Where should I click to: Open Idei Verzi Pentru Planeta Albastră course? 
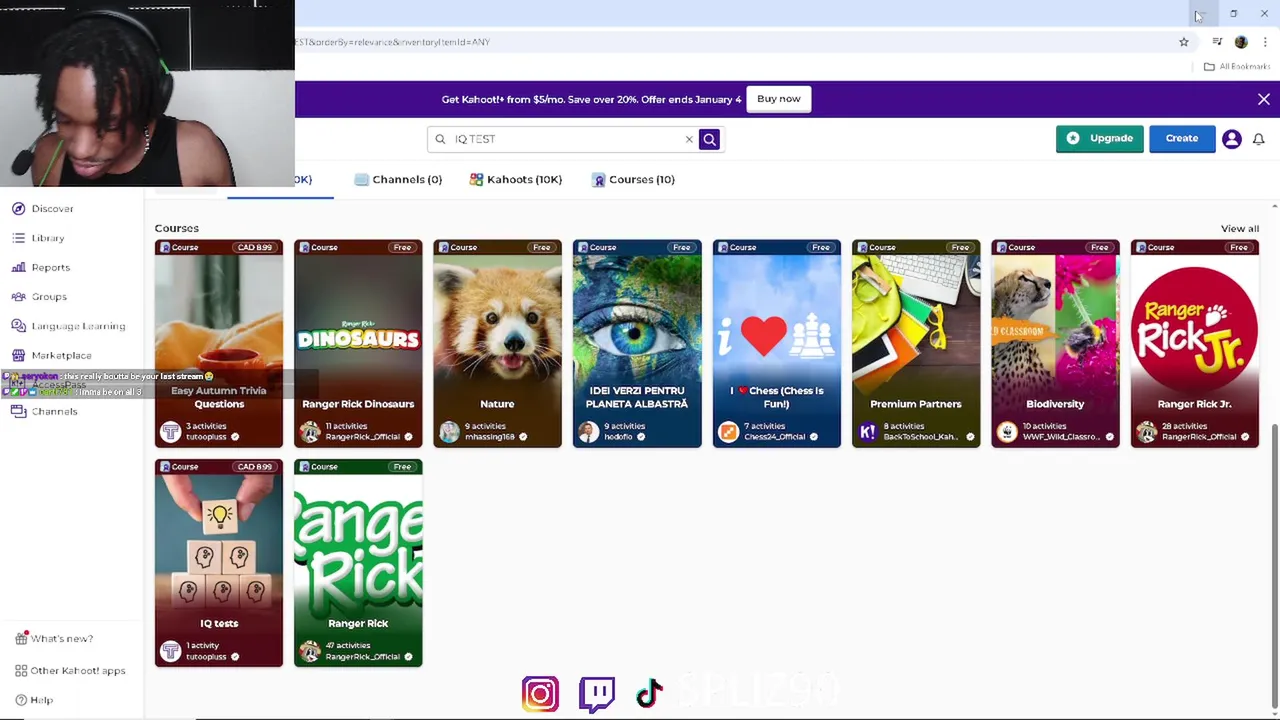[637, 343]
